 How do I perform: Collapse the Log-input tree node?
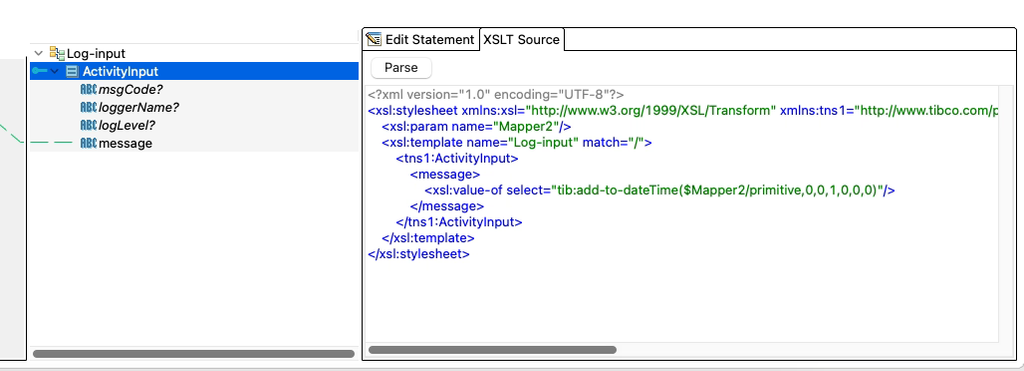(x=39, y=54)
